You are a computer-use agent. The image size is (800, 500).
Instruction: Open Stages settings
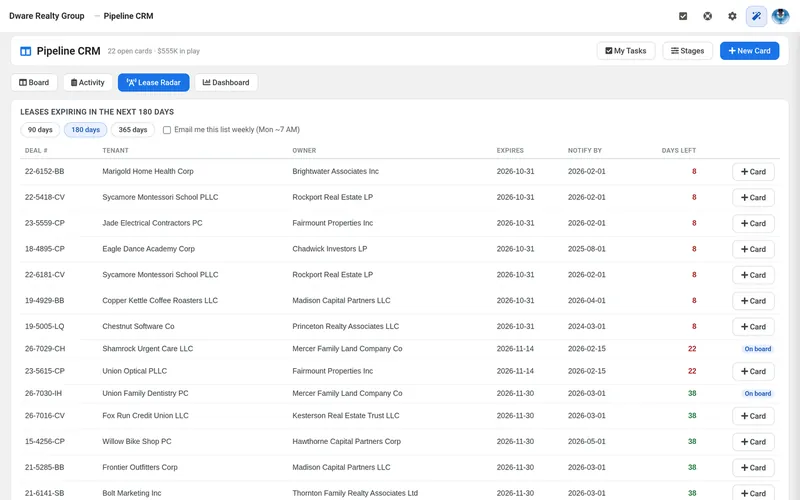coord(687,51)
